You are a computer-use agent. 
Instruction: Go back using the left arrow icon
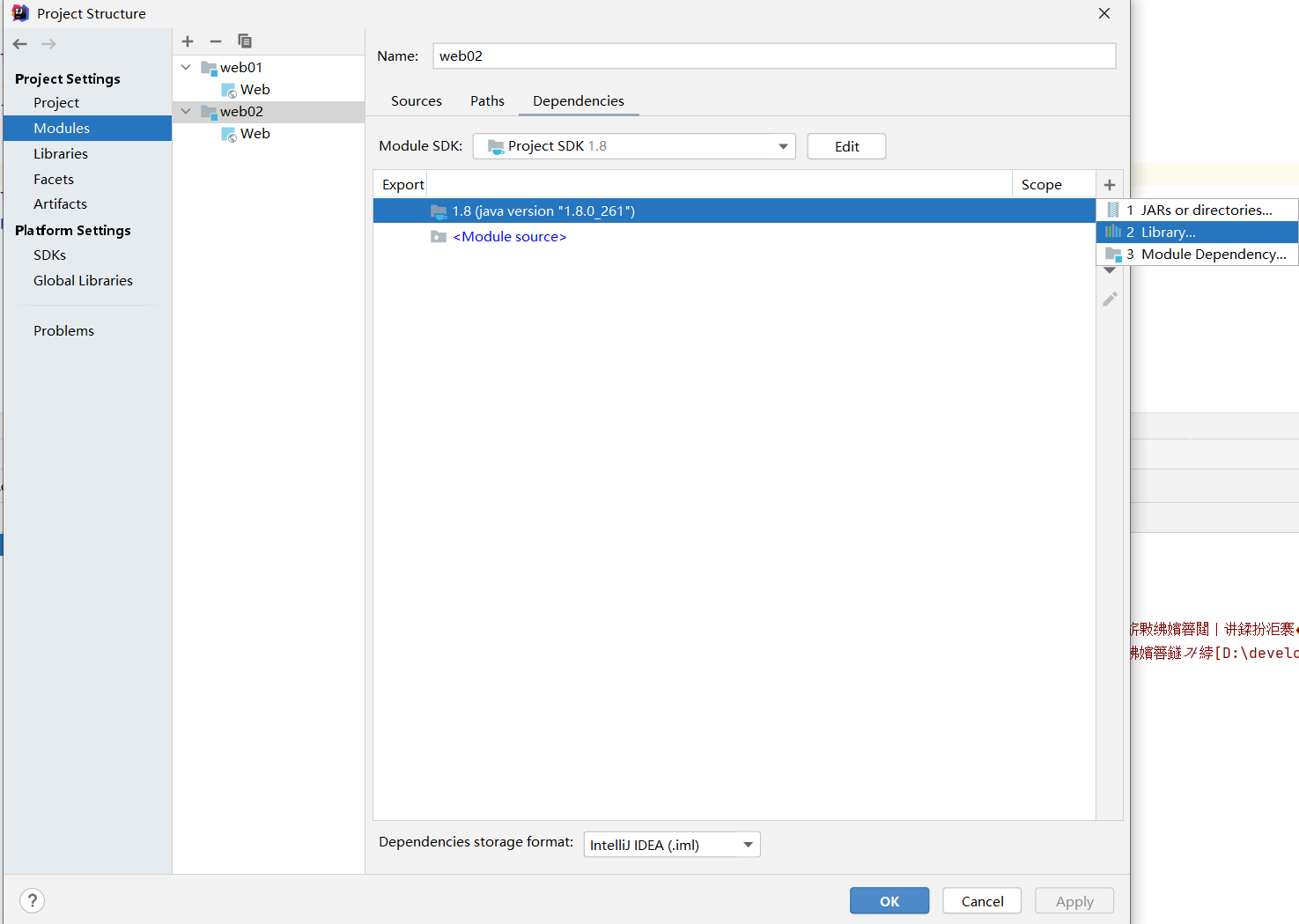(x=20, y=44)
